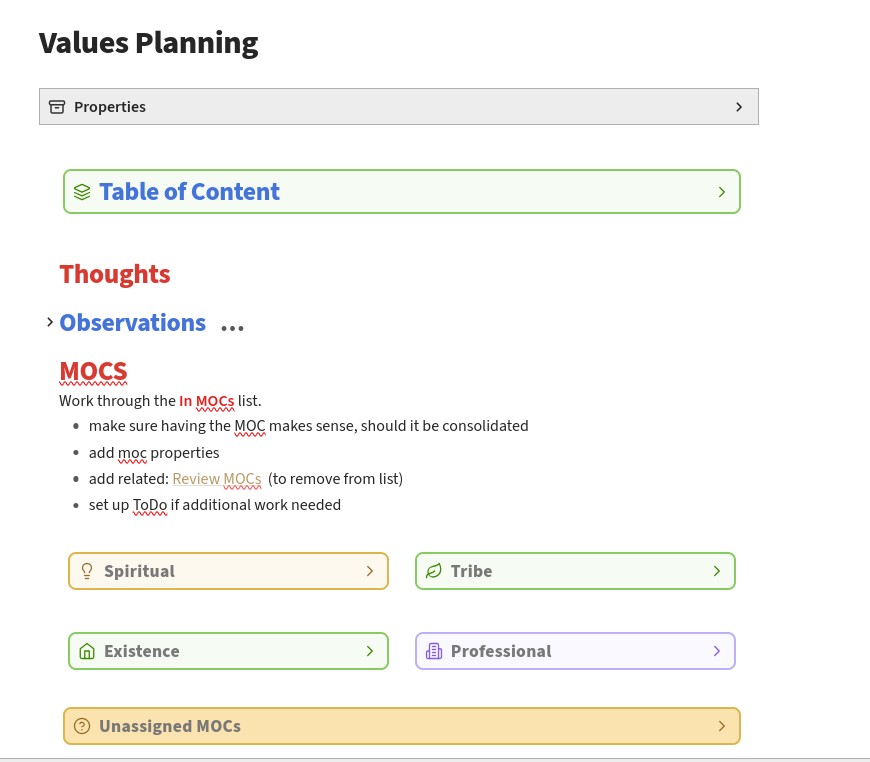Open the Existence callout chevron
This screenshot has height=762, width=870.
(370, 651)
